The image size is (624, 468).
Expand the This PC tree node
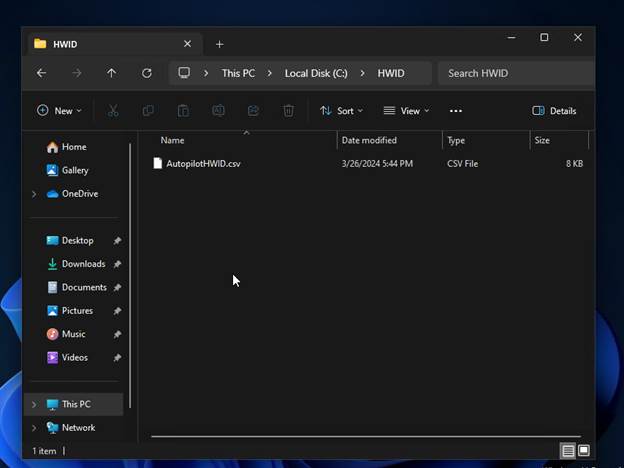point(34,405)
